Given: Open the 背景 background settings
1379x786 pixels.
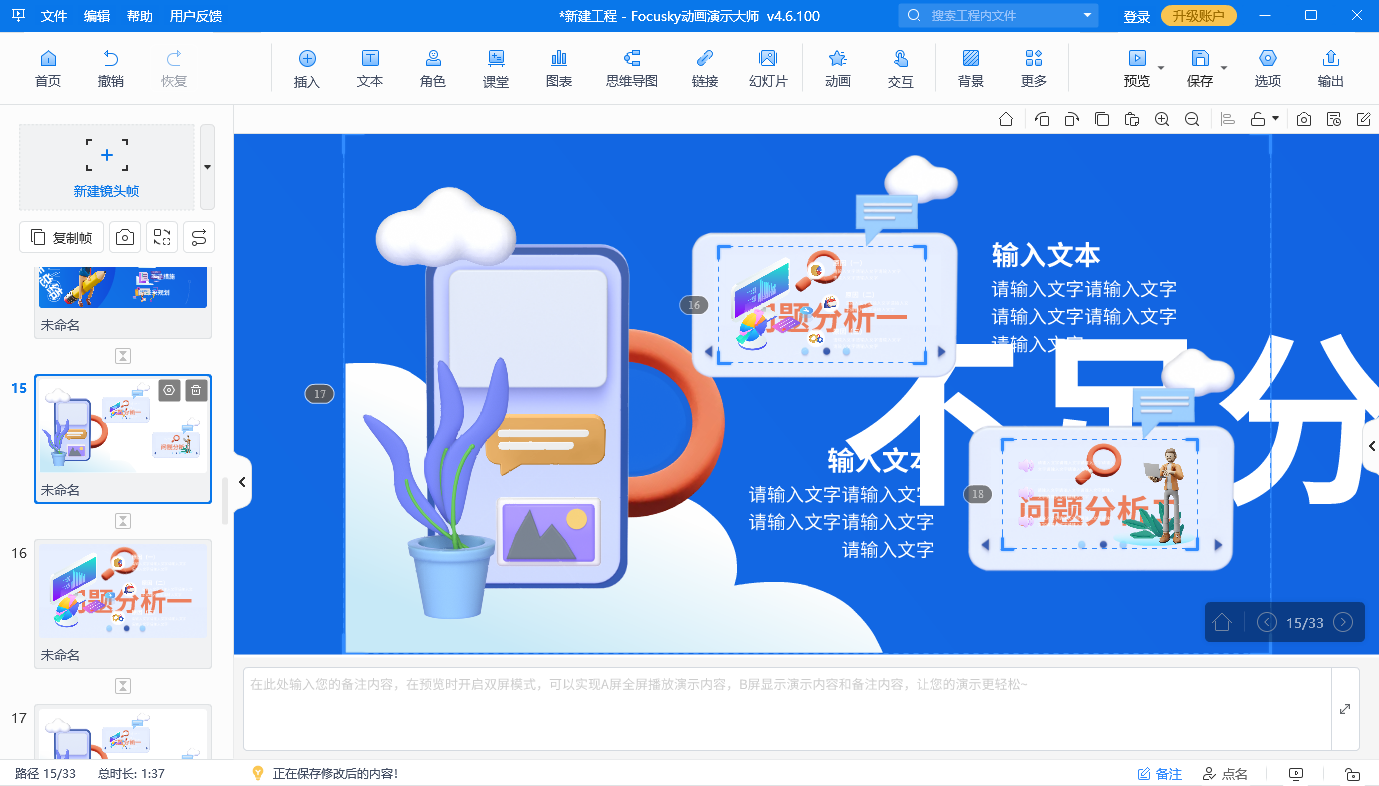Looking at the screenshot, I should point(971,69).
